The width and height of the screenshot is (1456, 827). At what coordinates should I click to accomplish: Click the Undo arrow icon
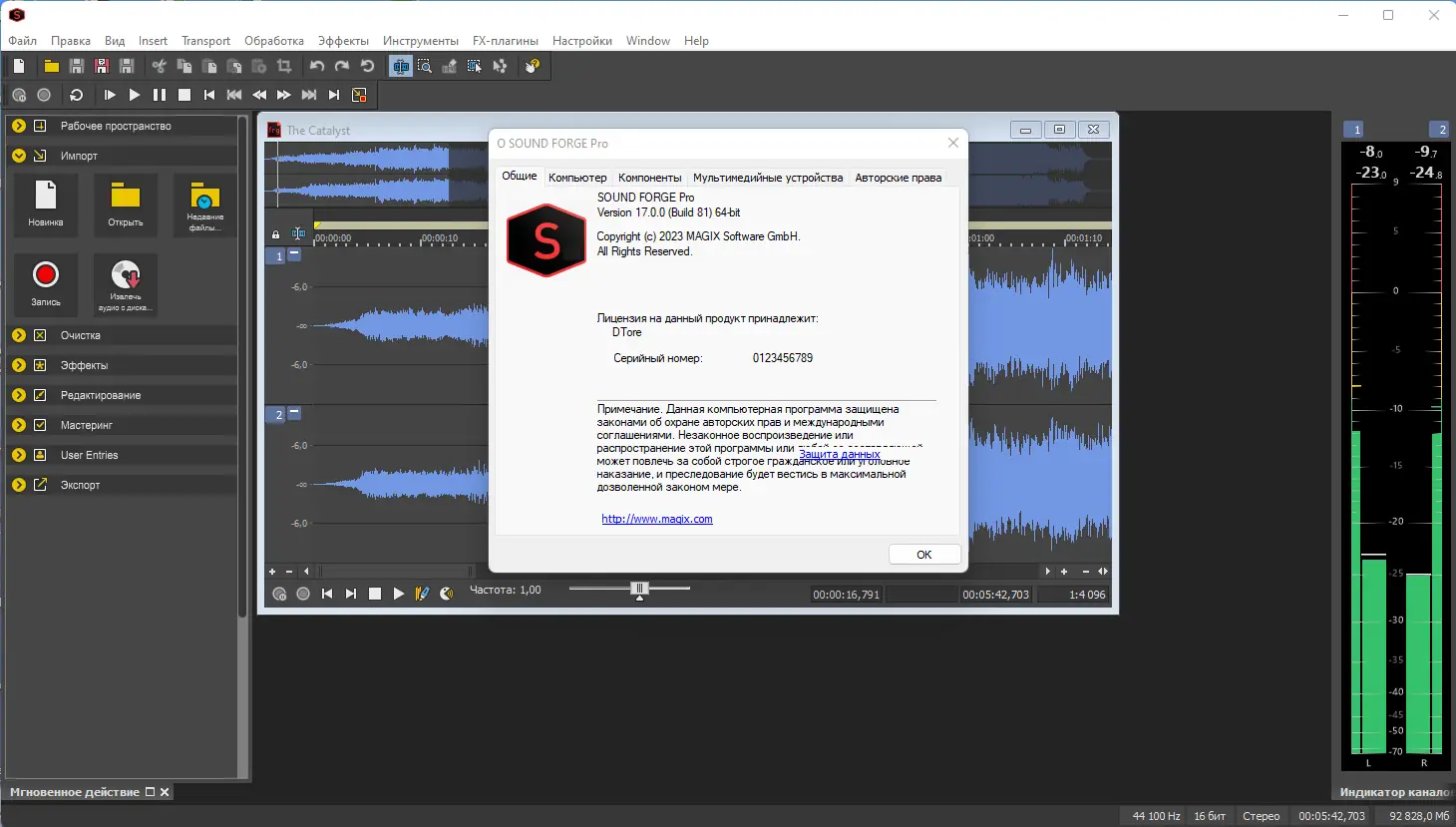[316, 65]
